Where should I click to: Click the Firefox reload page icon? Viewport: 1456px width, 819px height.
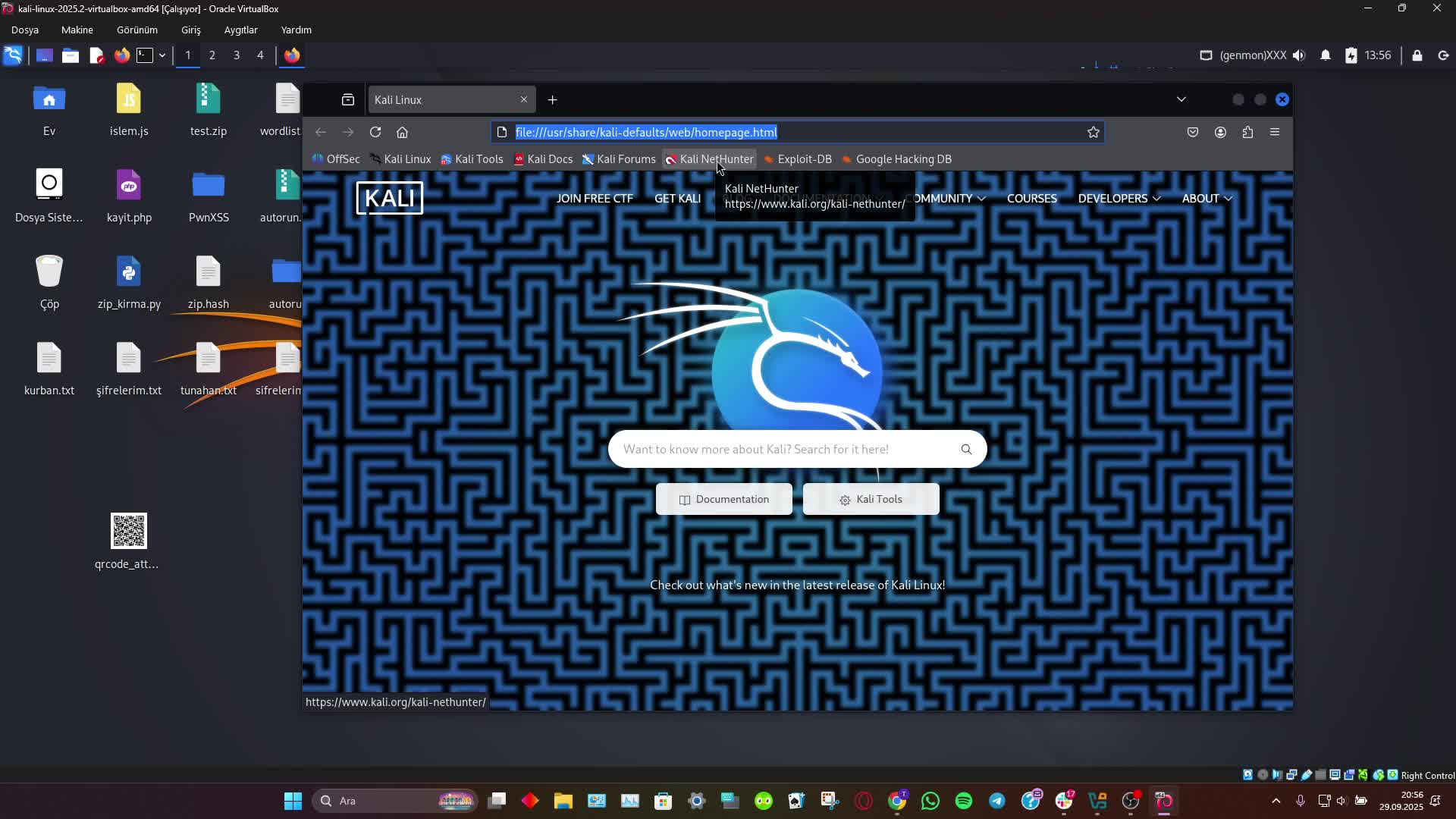tap(375, 132)
